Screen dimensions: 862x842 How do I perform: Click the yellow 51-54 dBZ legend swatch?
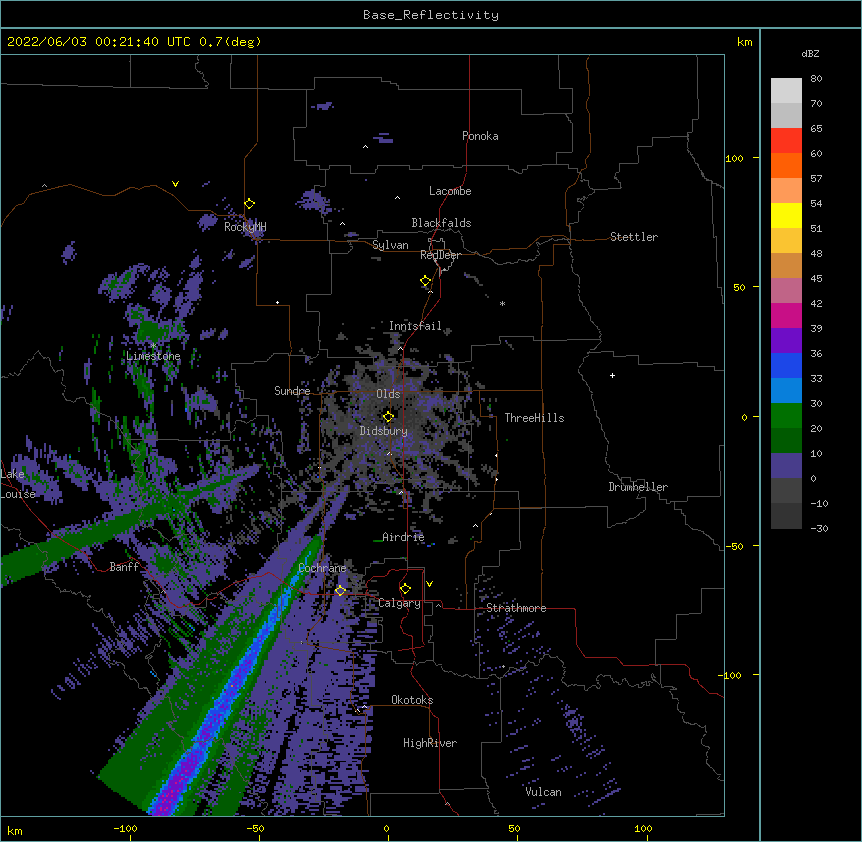click(x=786, y=215)
